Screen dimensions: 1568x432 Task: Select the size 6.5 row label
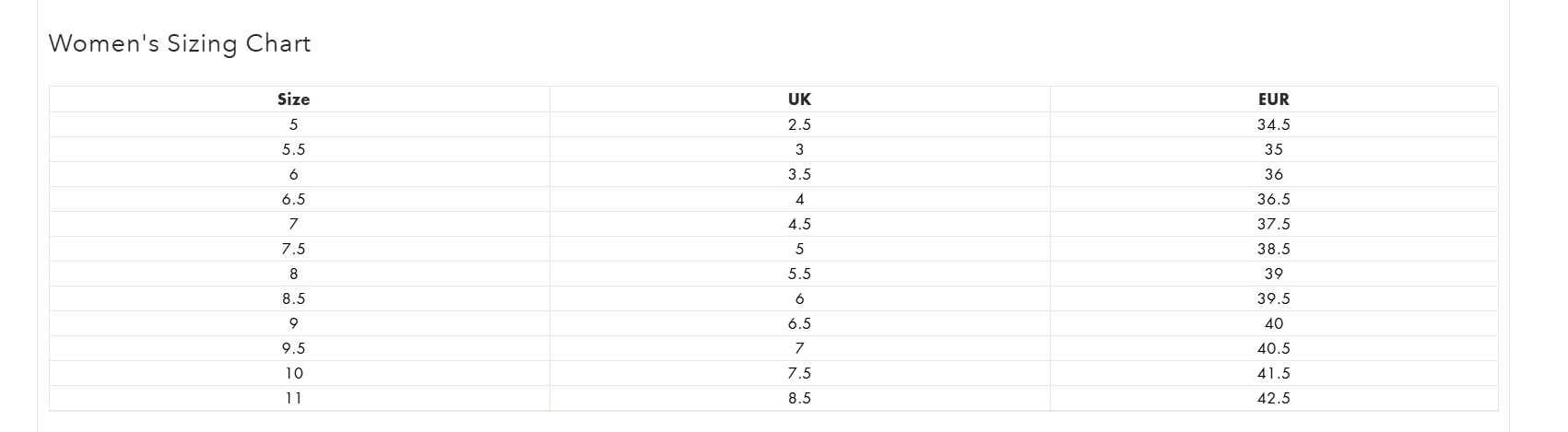point(293,199)
